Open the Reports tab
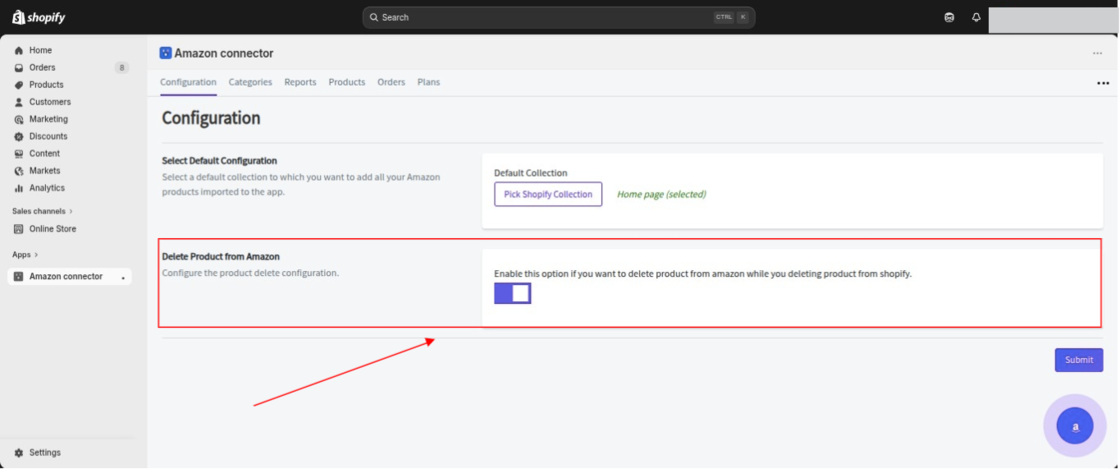This screenshot has width=1120, height=469. point(300,82)
